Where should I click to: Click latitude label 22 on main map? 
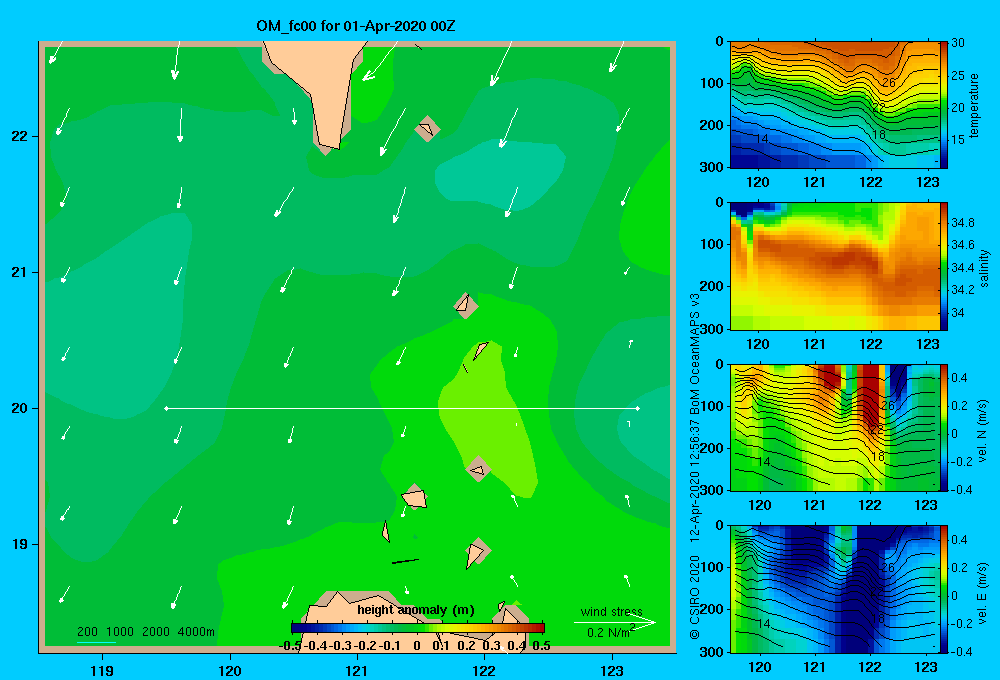[20, 136]
